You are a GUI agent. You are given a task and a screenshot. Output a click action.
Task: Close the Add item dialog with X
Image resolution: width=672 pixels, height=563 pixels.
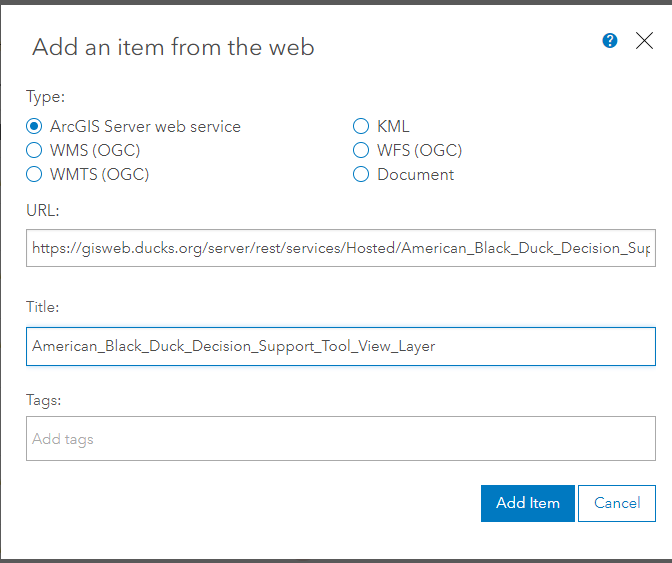click(x=644, y=41)
